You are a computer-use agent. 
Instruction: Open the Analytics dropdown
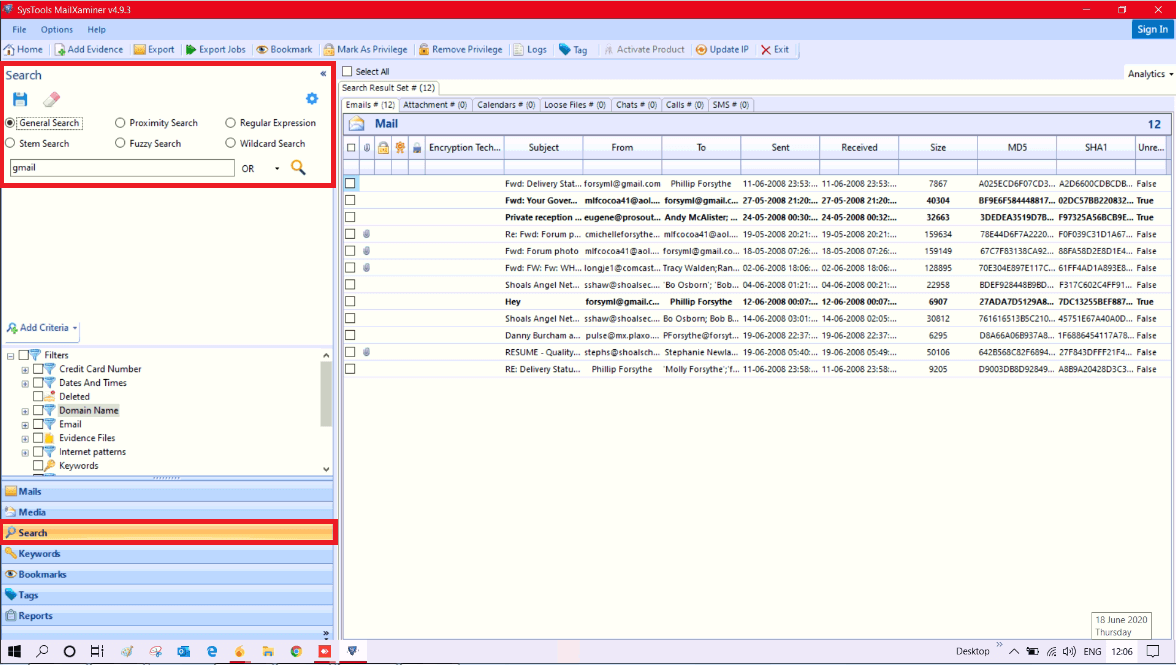pyautogui.click(x=1150, y=73)
